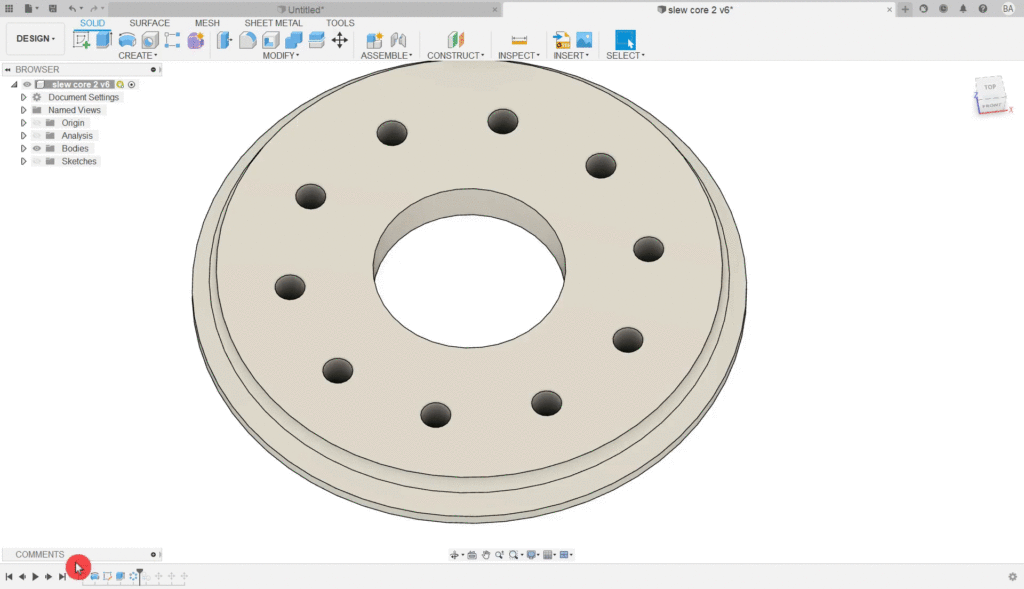Image resolution: width=1024 pixels, height=589 pixels.
Task: Open the notifications bell
Action: [963, 9]
